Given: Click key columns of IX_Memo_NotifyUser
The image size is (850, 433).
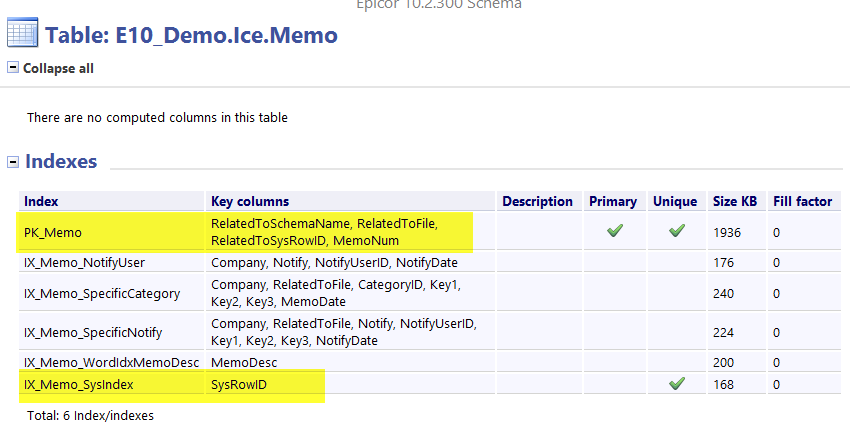Looking at the screenshot, I should (x=334, y=263).
